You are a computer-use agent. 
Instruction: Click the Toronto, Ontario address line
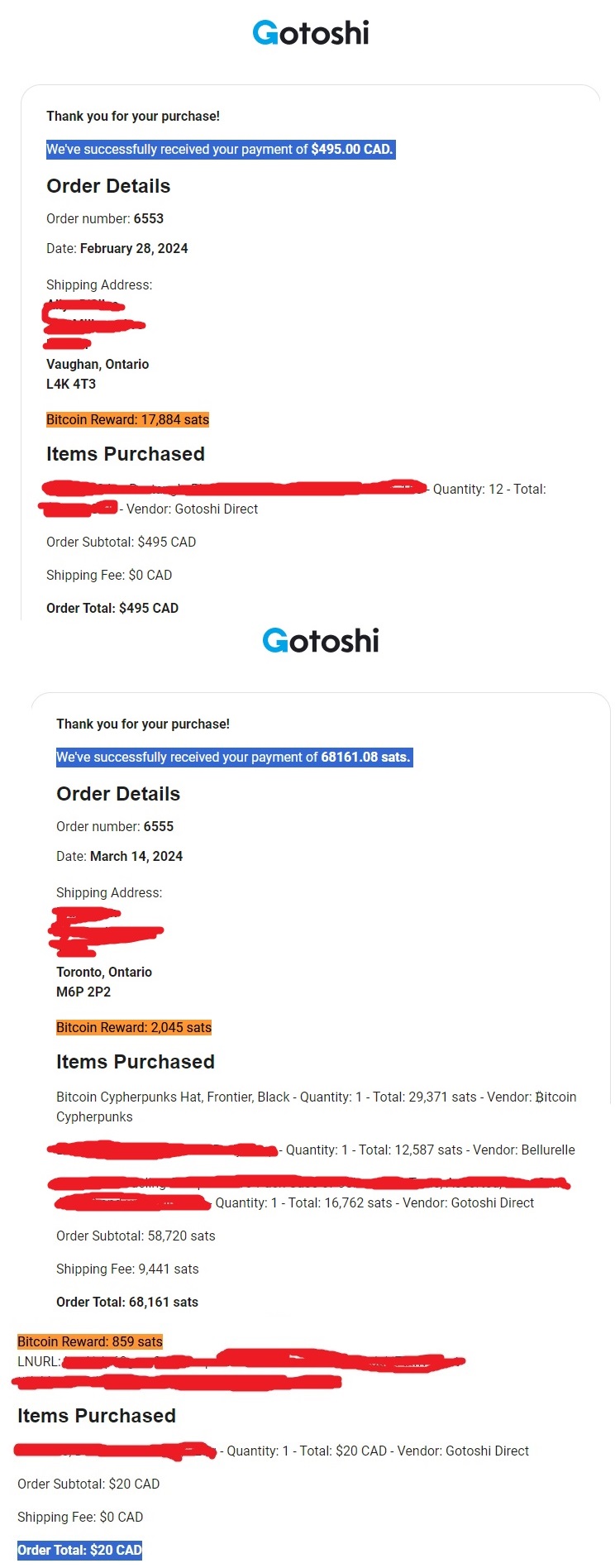(x=104, y=973)
